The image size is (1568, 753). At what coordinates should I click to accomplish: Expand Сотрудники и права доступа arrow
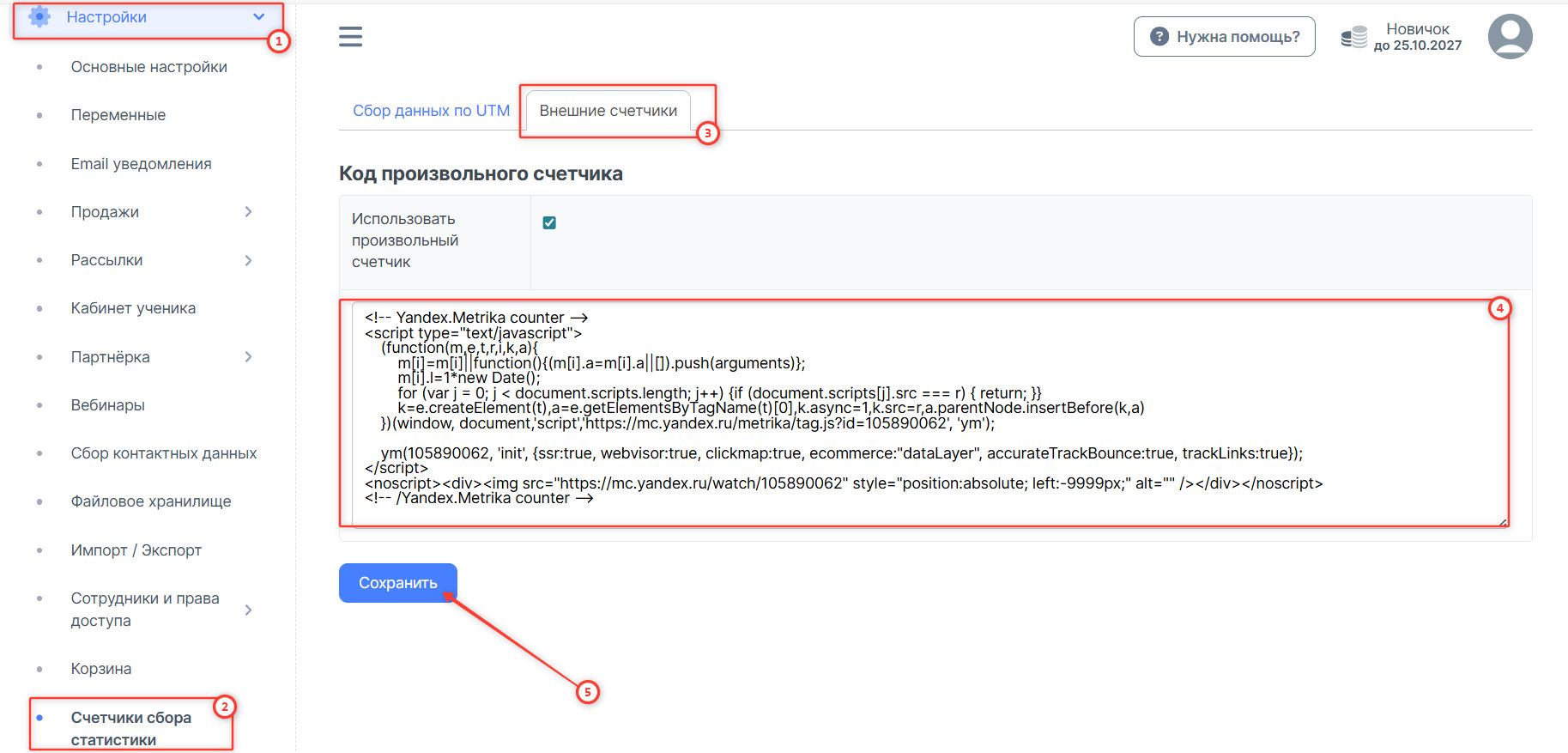[x=248, y=610]
